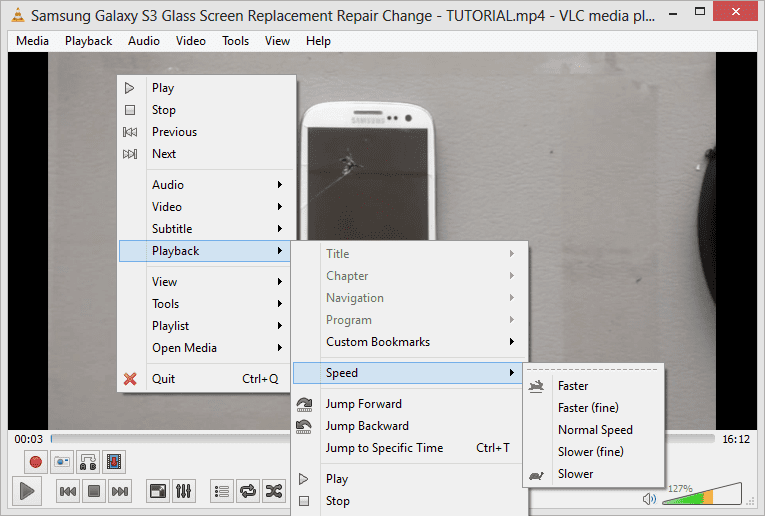Image resolution: width=765 pixels, height=516 pixels.
Task: Choose Normal Speed
Action: click(x=593, y=430)
